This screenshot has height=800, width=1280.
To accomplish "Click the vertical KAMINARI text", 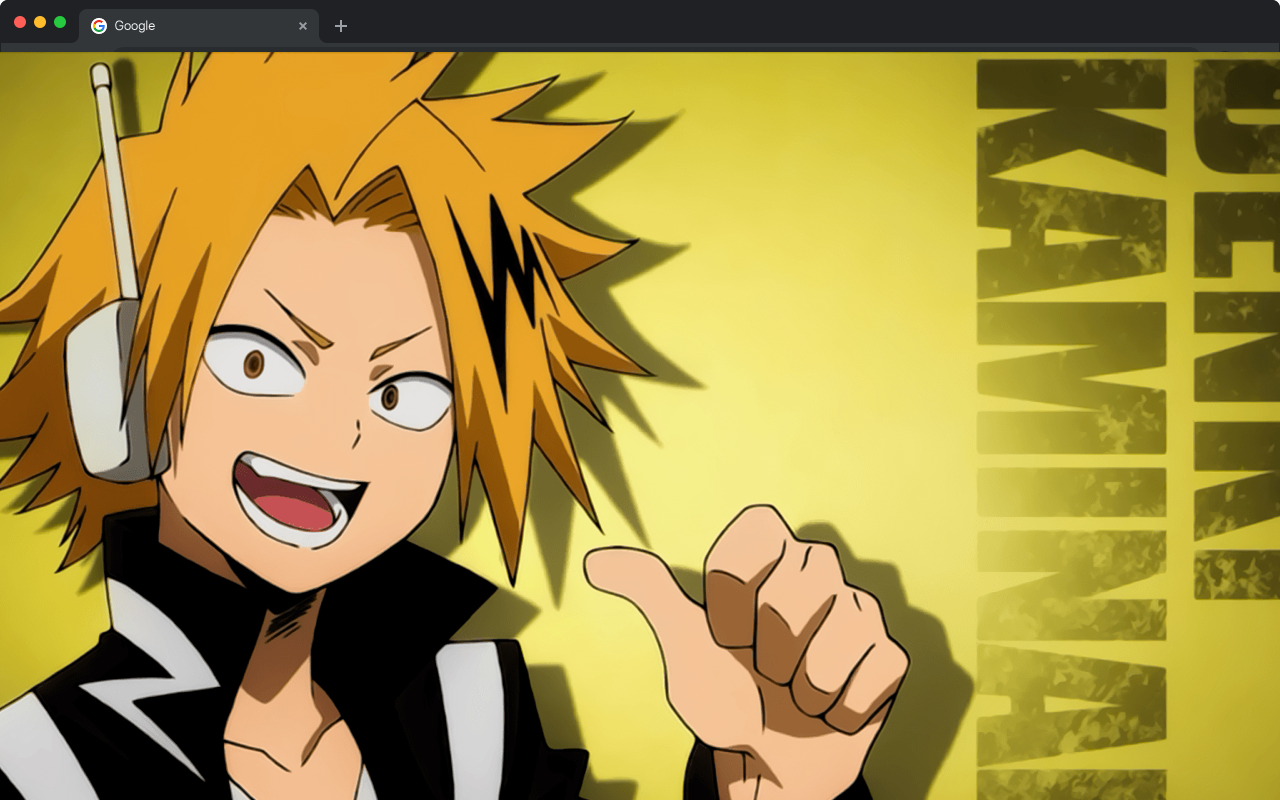I will pos(1070,420).
